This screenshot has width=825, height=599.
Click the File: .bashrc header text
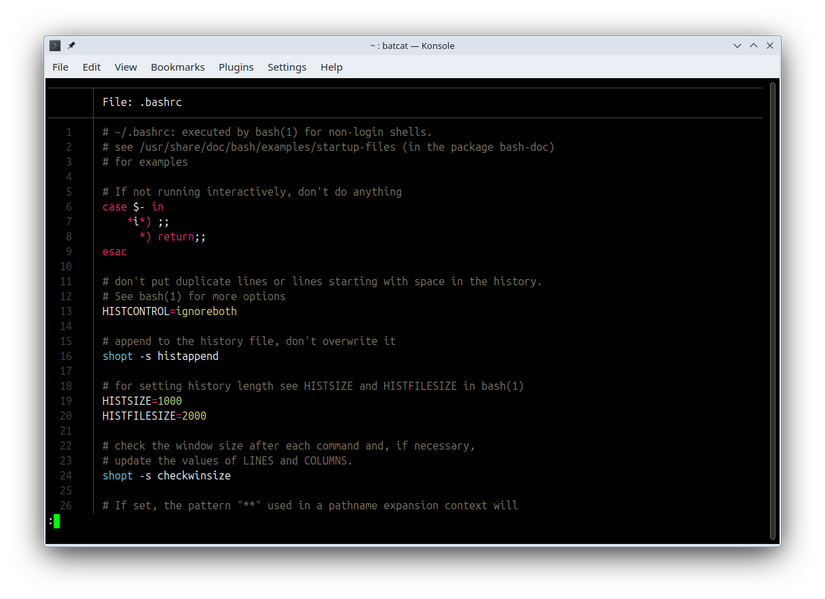pos(141,101)
